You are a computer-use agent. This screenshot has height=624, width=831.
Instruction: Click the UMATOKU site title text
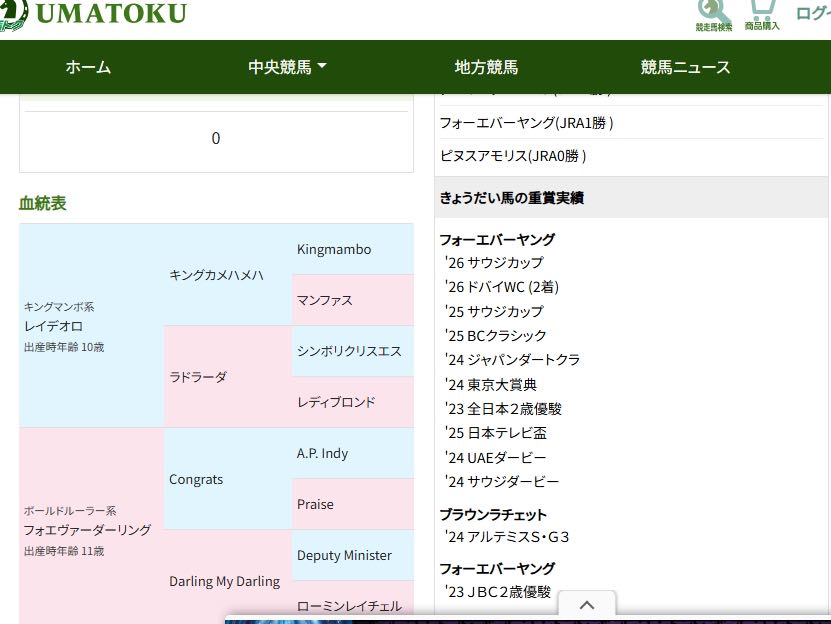click(110, 13)
